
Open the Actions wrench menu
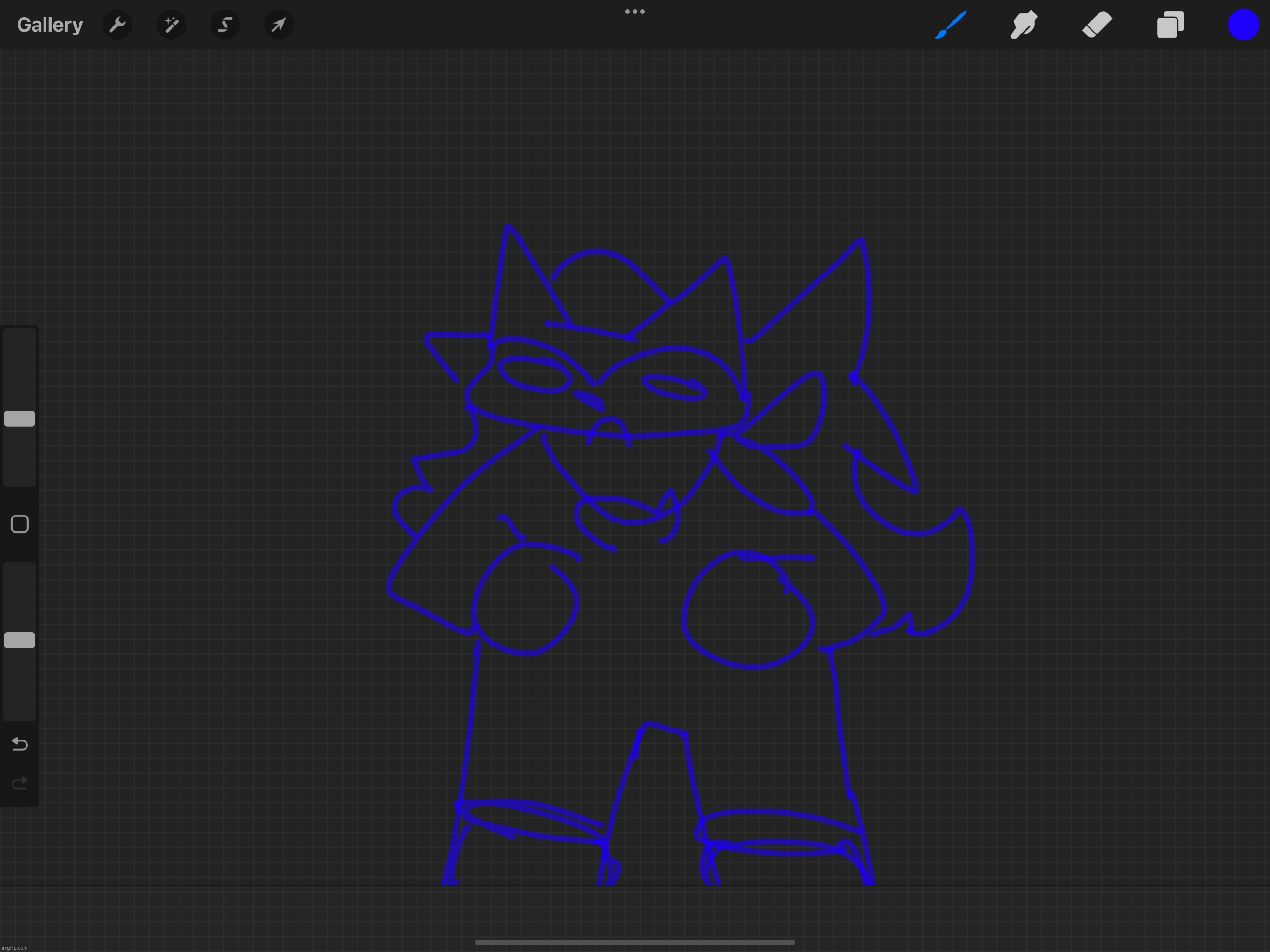click(117, 25)
